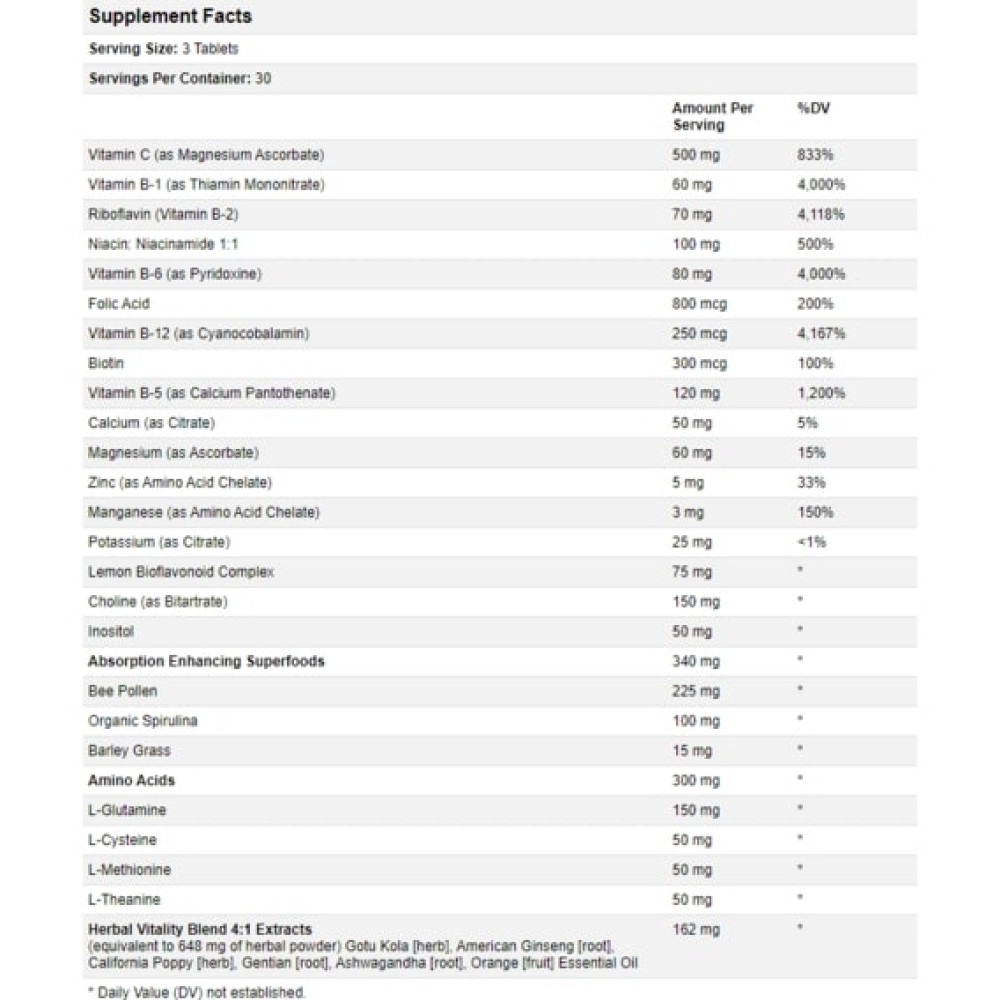Click the Calcium (as Citrate) row
The height and width of the screenshot is (1000, 1000).
click(500, 423)
